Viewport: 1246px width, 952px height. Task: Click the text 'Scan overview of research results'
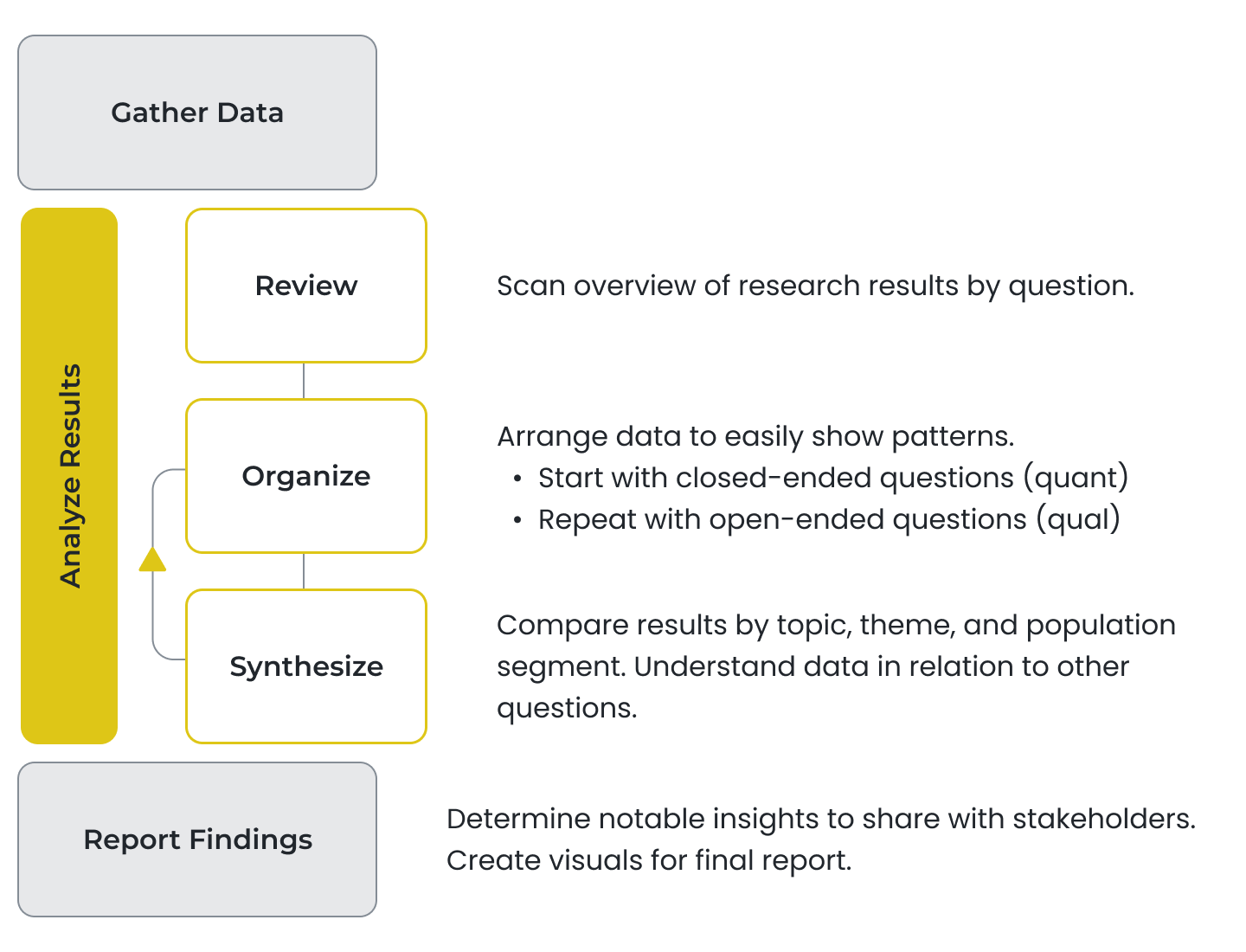click(x=728, y=286)
